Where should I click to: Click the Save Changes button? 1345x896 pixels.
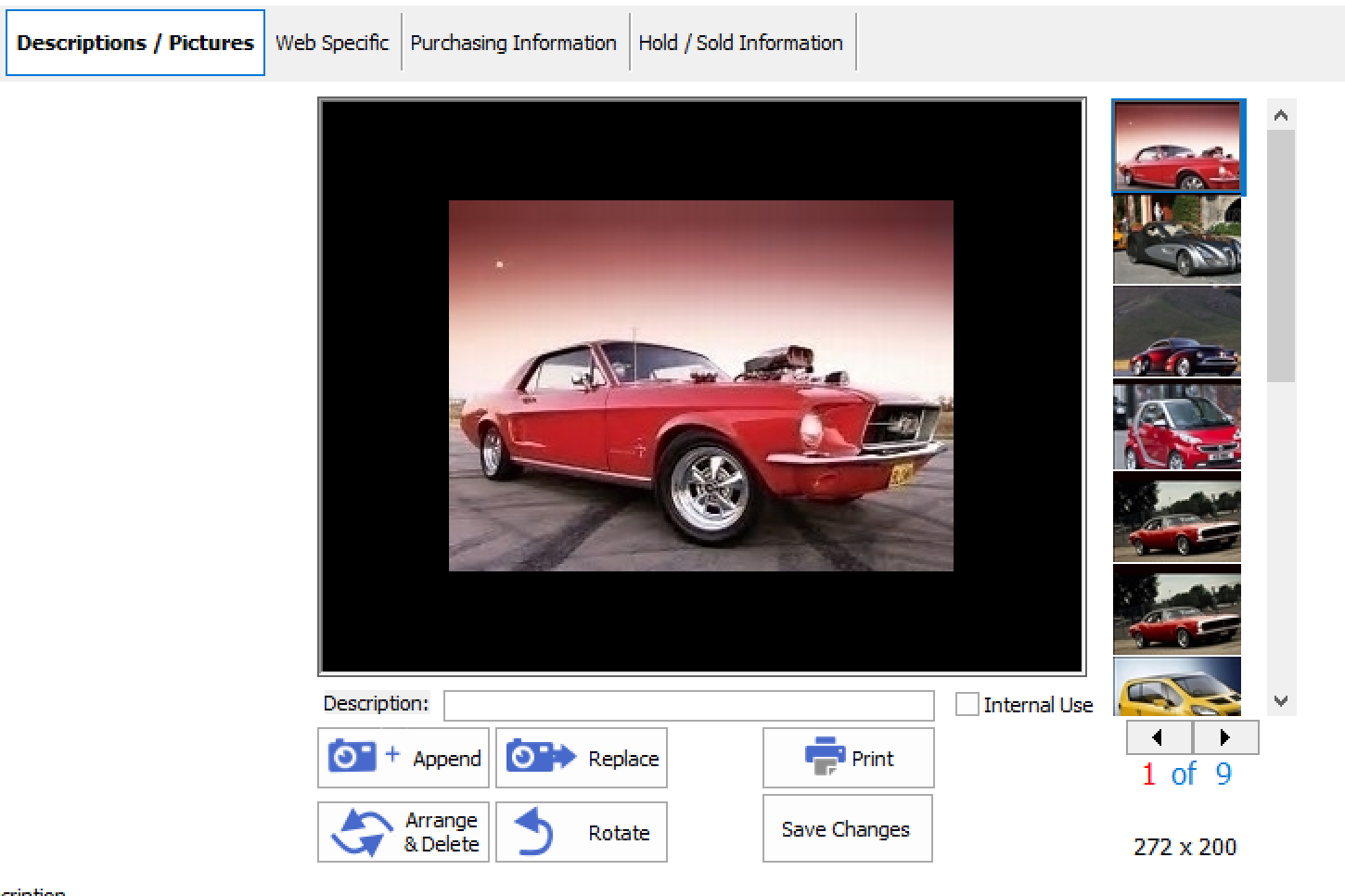tap(845, 828)
